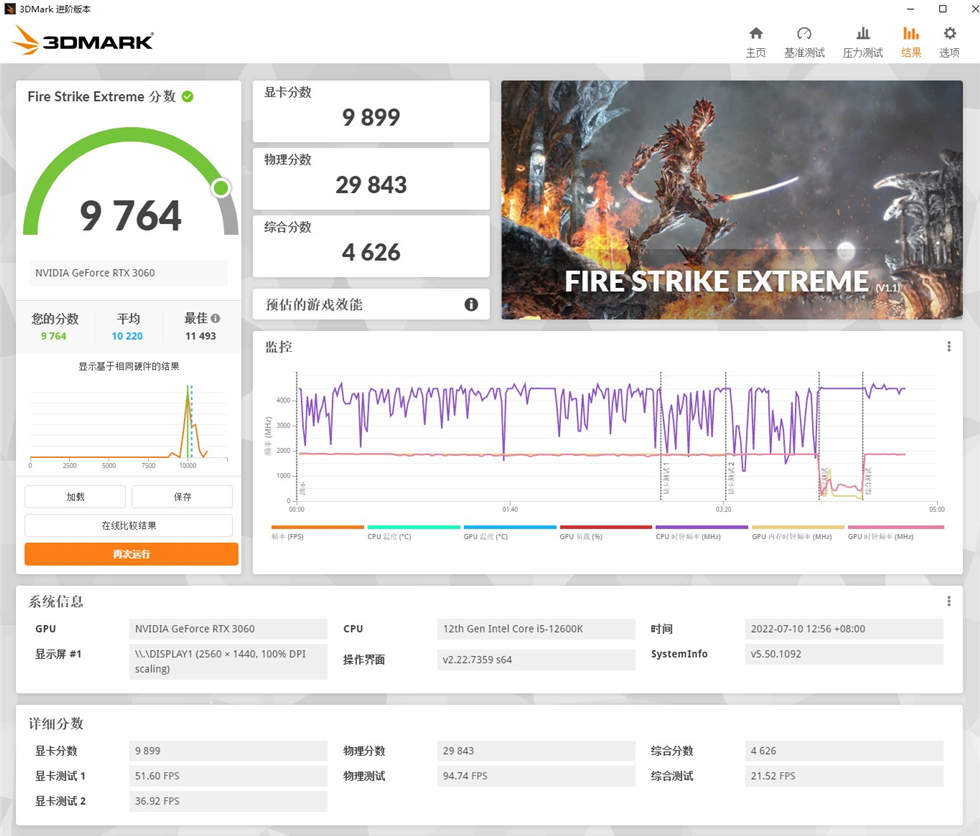Open the 监控 panel three-dot menu
This screenshot has height=836, width=980.
(x=949, y=346)
